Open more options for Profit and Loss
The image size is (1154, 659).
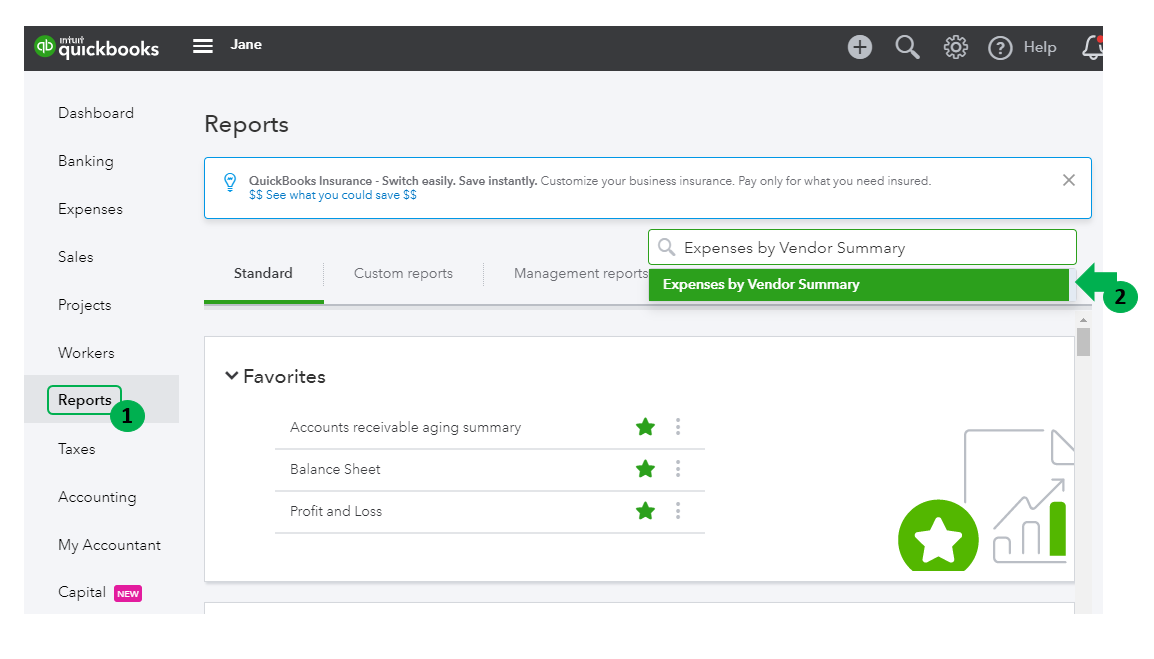pyautogui.click(x=678, y=511)
